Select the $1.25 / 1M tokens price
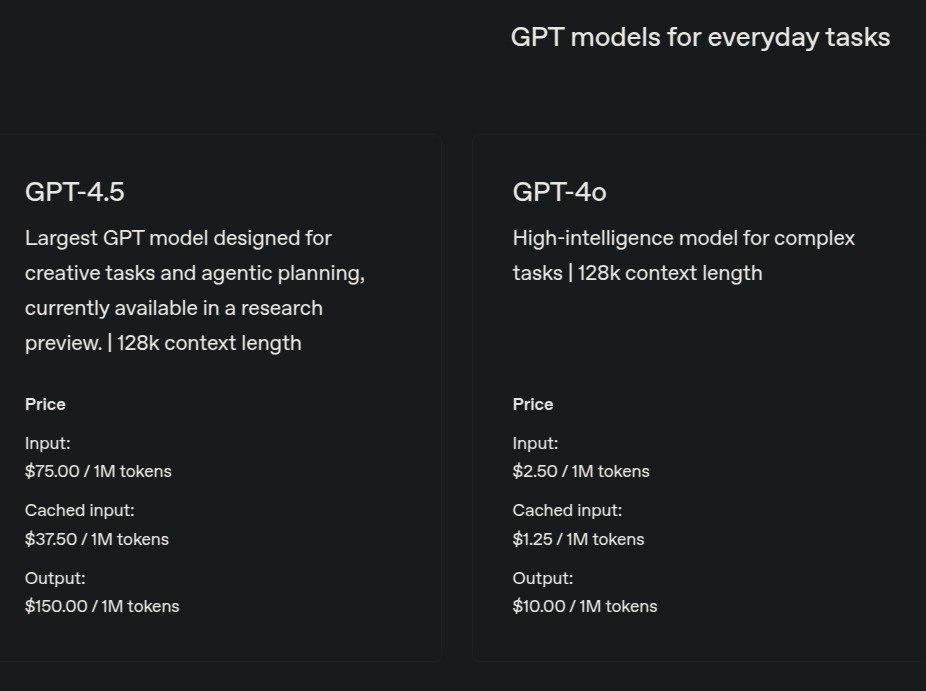Viewport: 926px width, 691px height. pyautogui.click(x=578, y=539)
